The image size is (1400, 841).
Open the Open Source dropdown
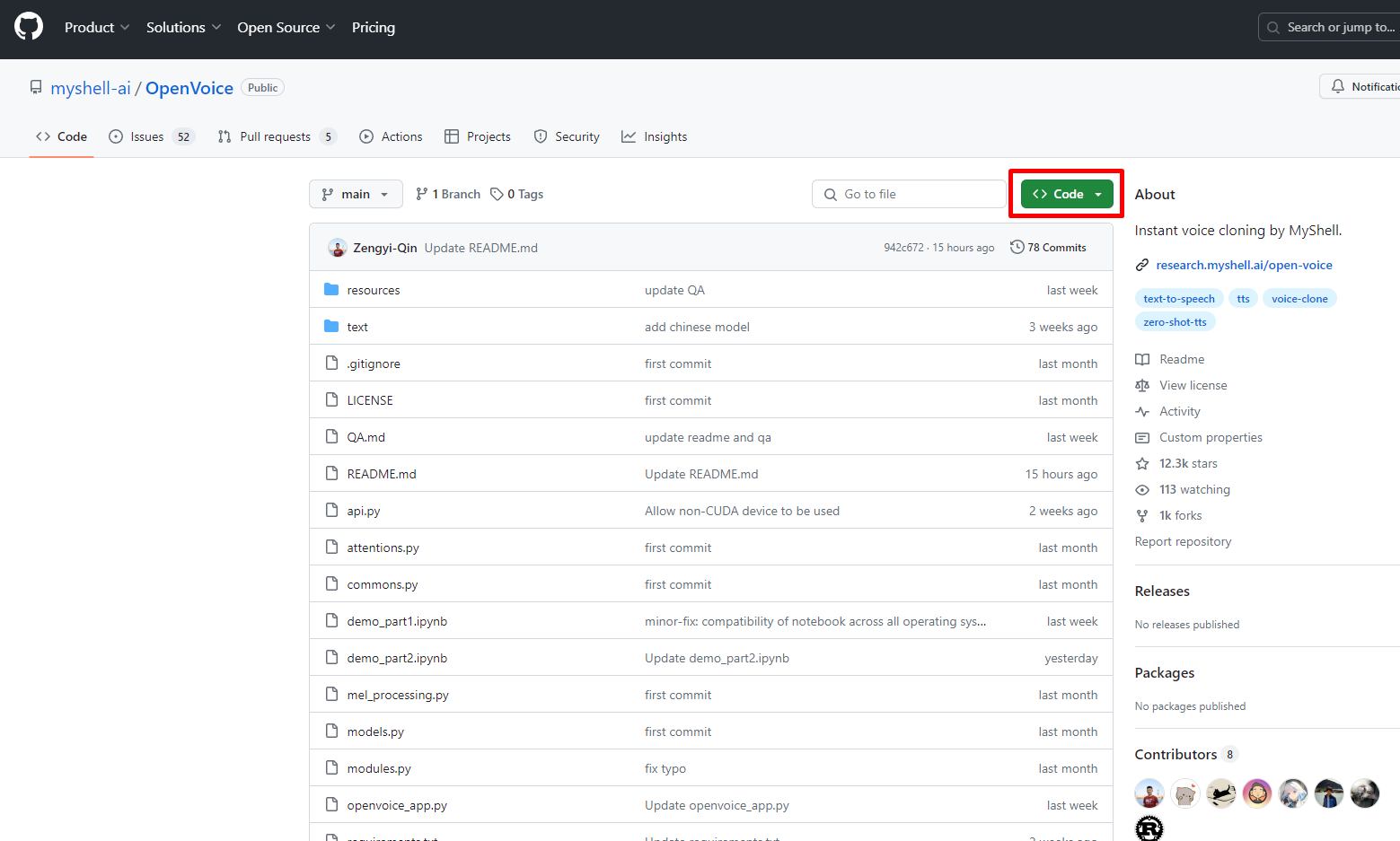click(286, 27)
